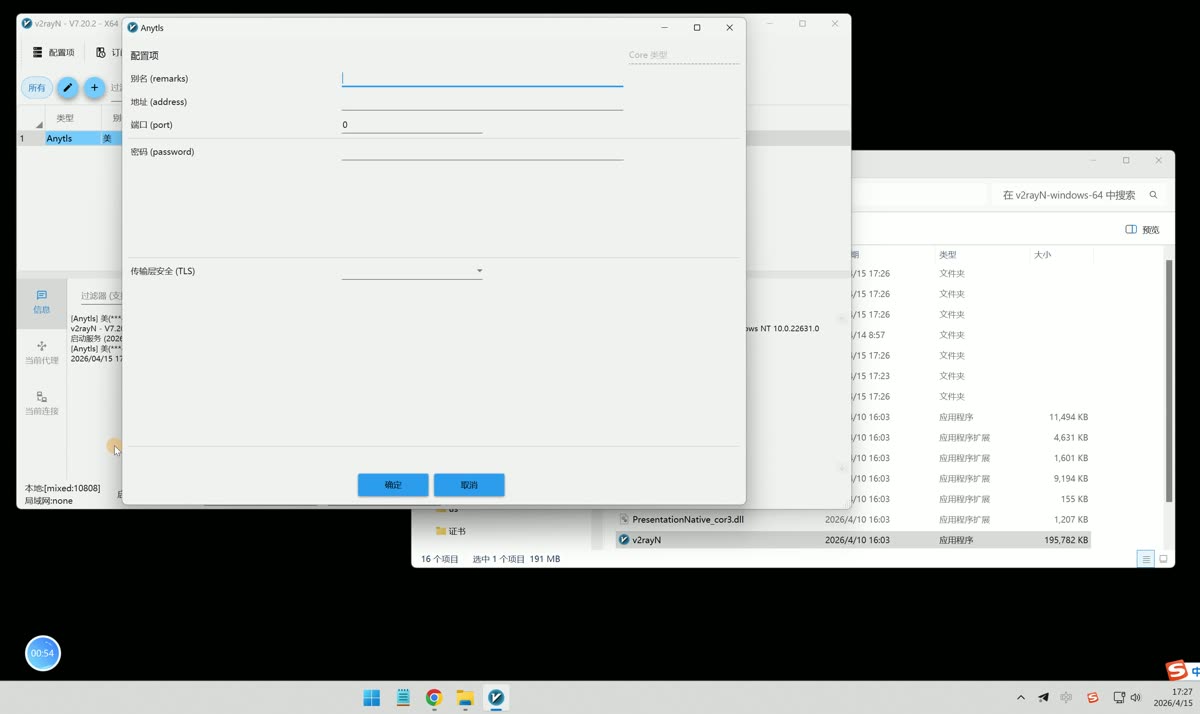This screenshot has height=714, width=1200.
Task: Click the v2rayN title bar logo
Action: (27, 23)
